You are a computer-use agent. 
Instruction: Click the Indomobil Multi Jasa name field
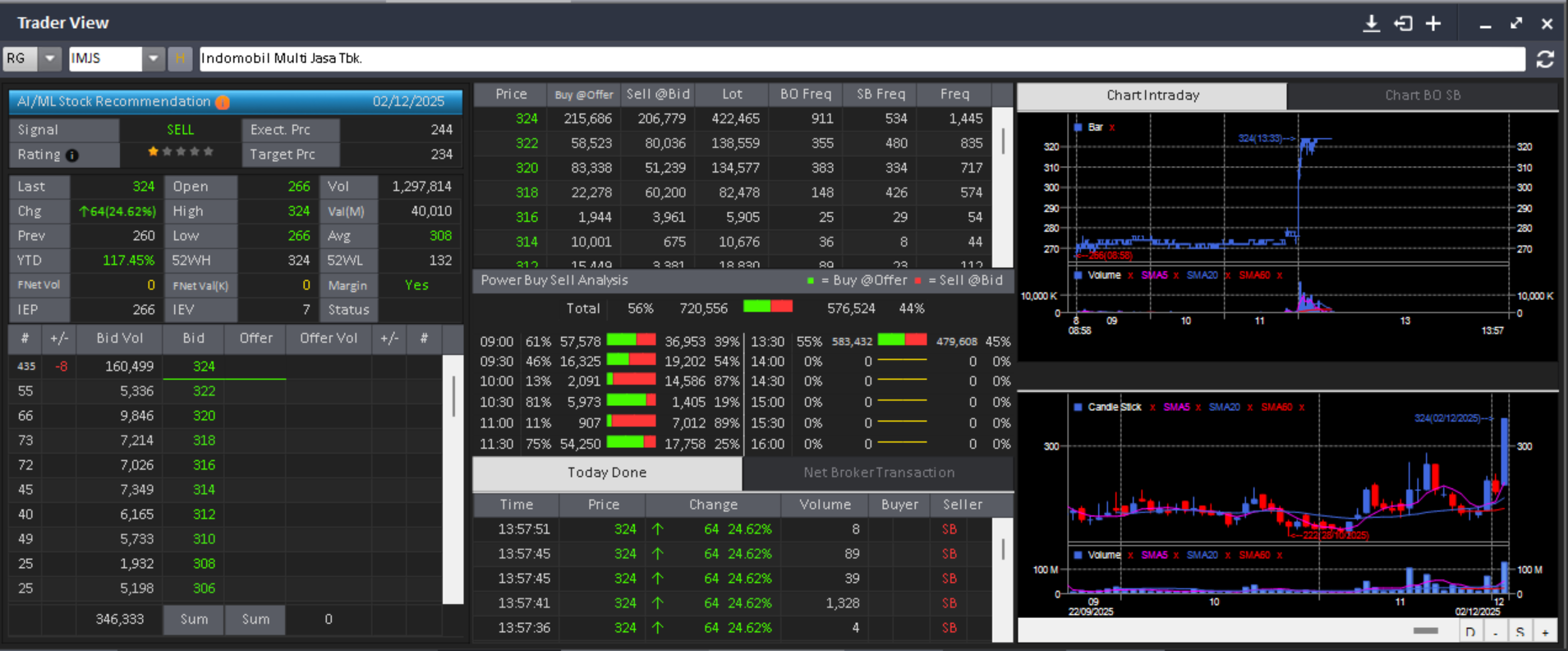(861, 58)
